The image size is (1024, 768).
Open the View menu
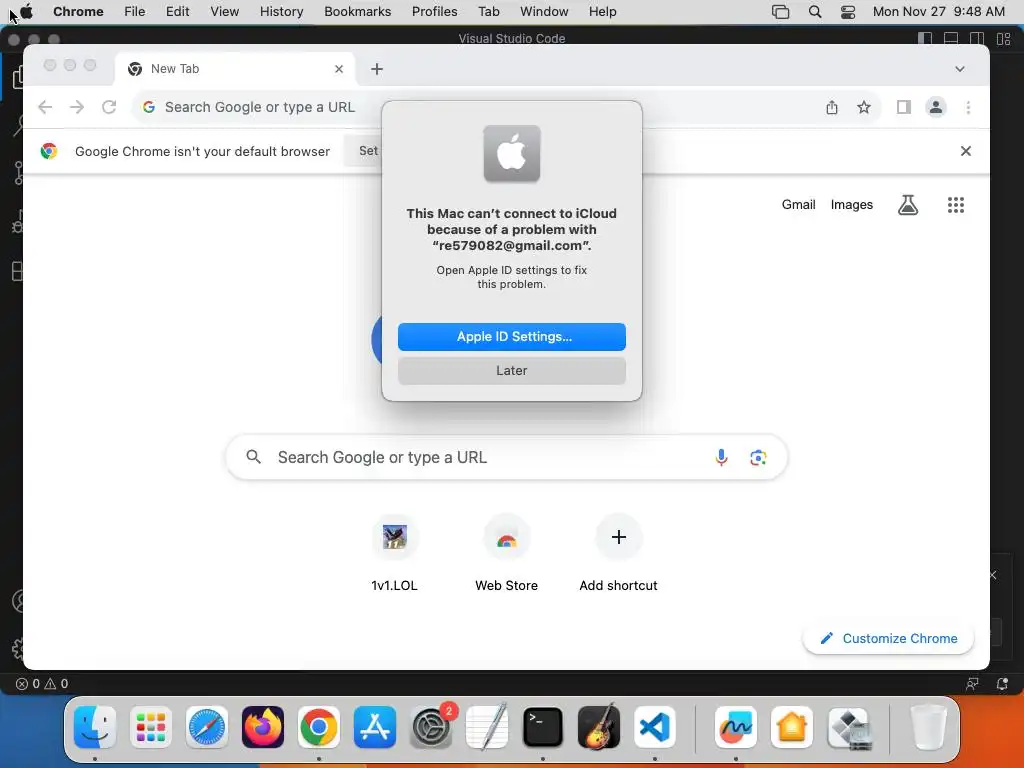pyautogui.click(x=224, y=12)
